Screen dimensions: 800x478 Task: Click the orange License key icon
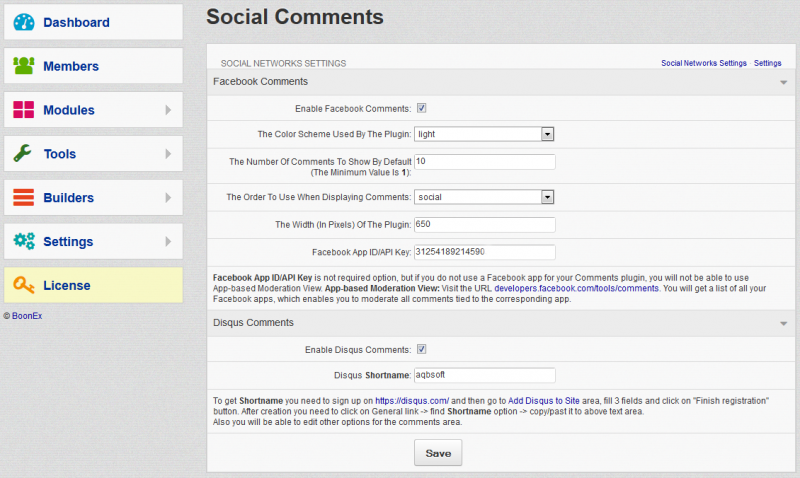pyautogui.click(x=23, y=285)
